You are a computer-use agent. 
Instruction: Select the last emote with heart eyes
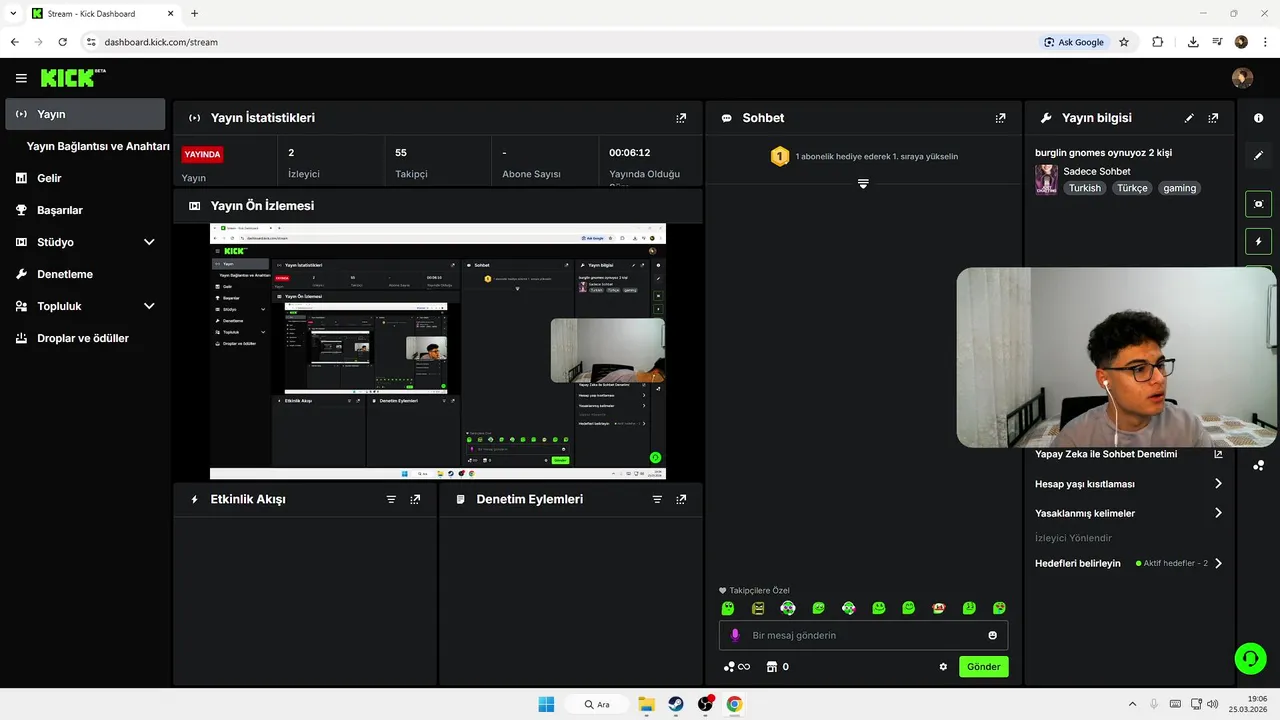pos(999,608)
